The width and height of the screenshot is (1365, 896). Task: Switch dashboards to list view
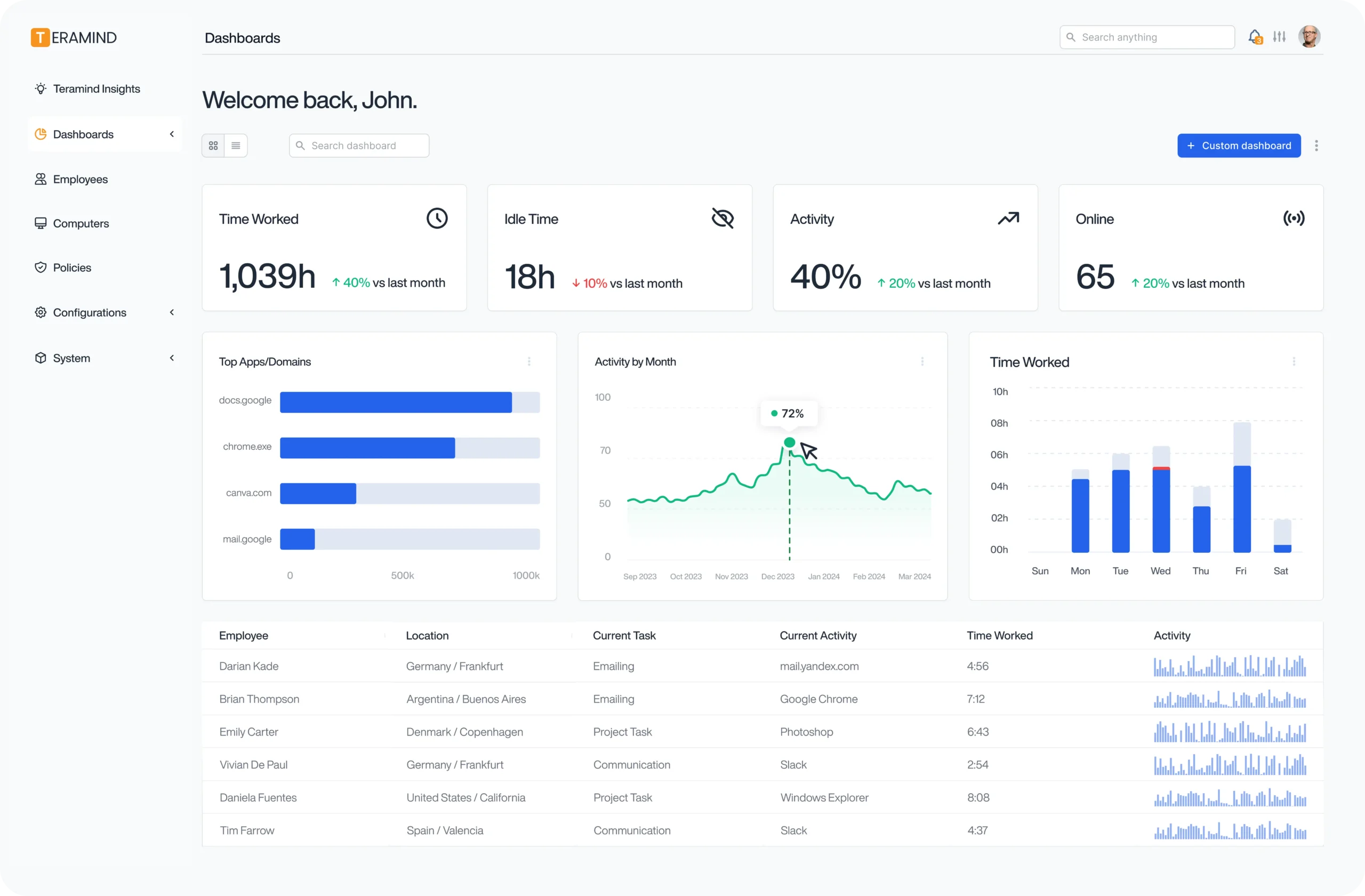(235, 145)
